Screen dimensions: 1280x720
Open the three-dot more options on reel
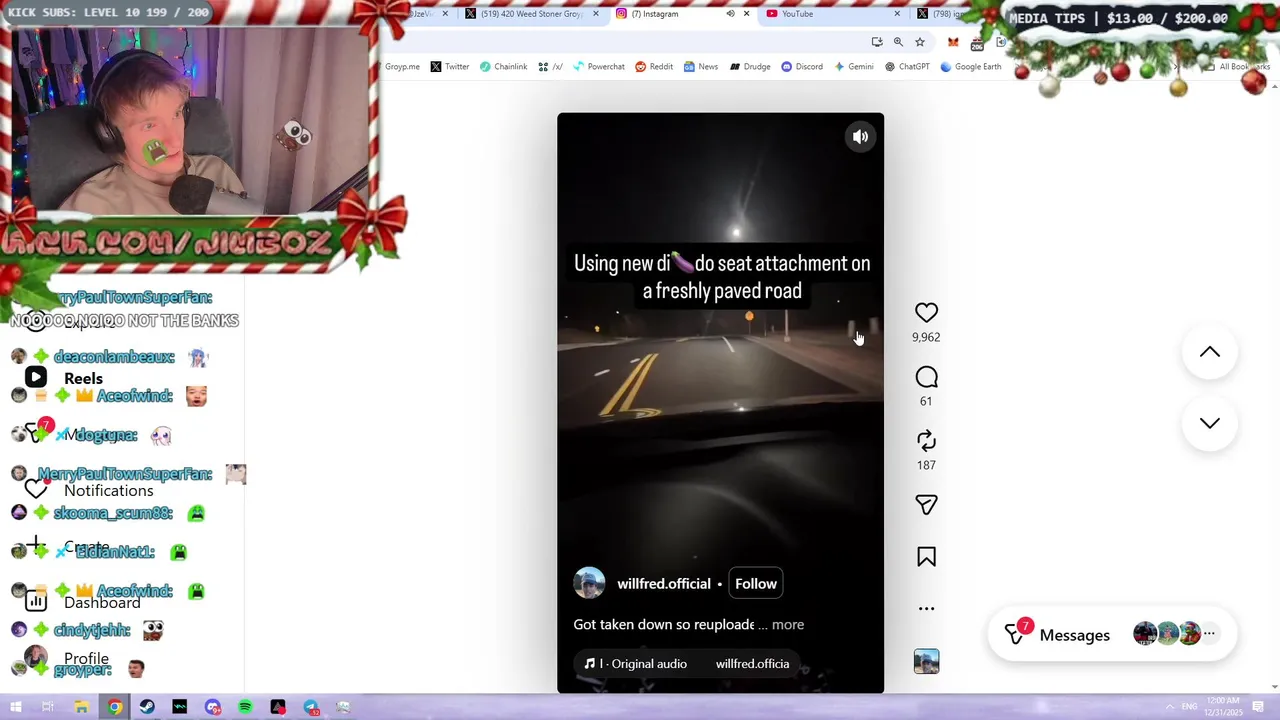click(926, 608)
